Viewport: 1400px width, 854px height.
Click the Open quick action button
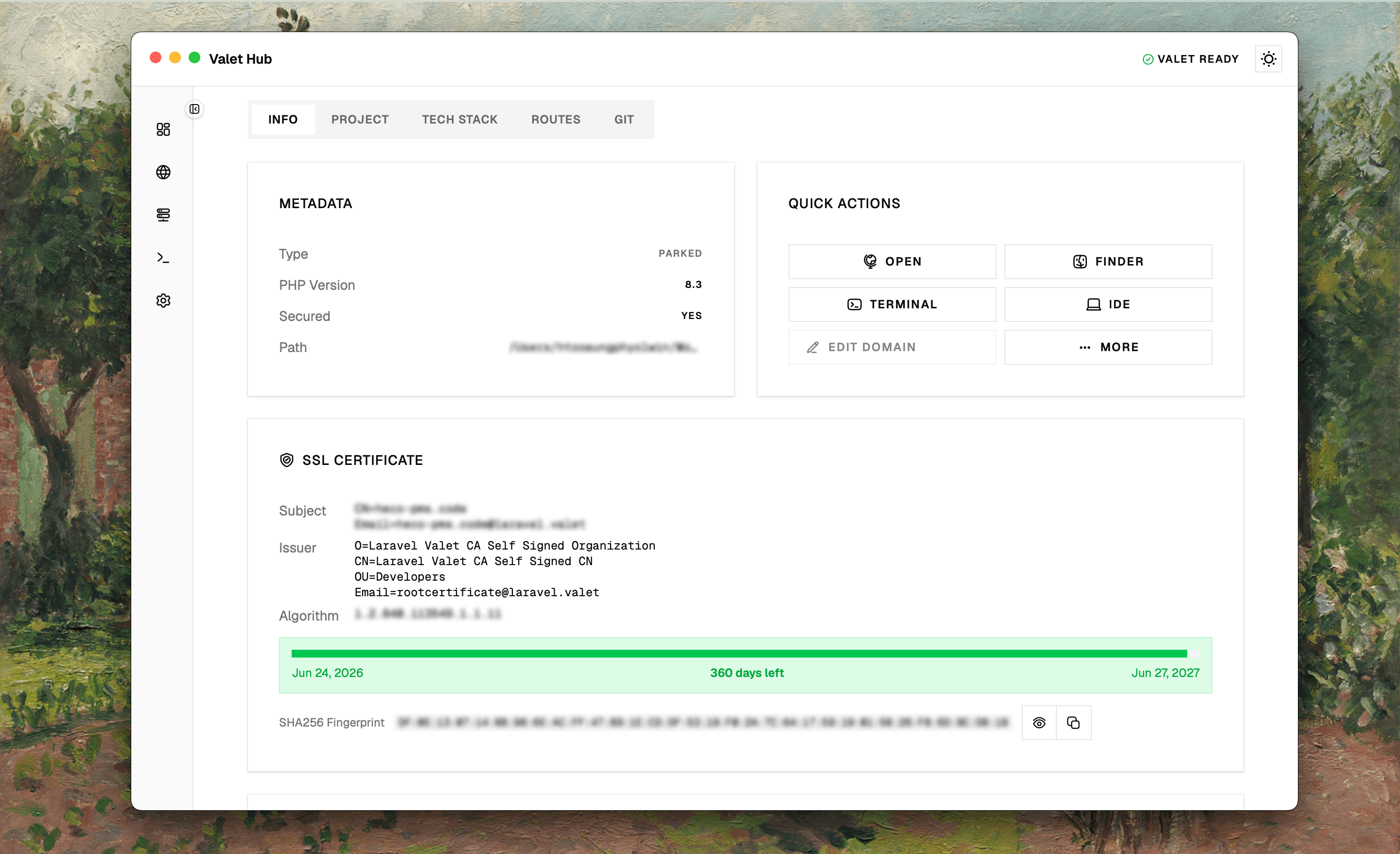[x=892, y=262]
